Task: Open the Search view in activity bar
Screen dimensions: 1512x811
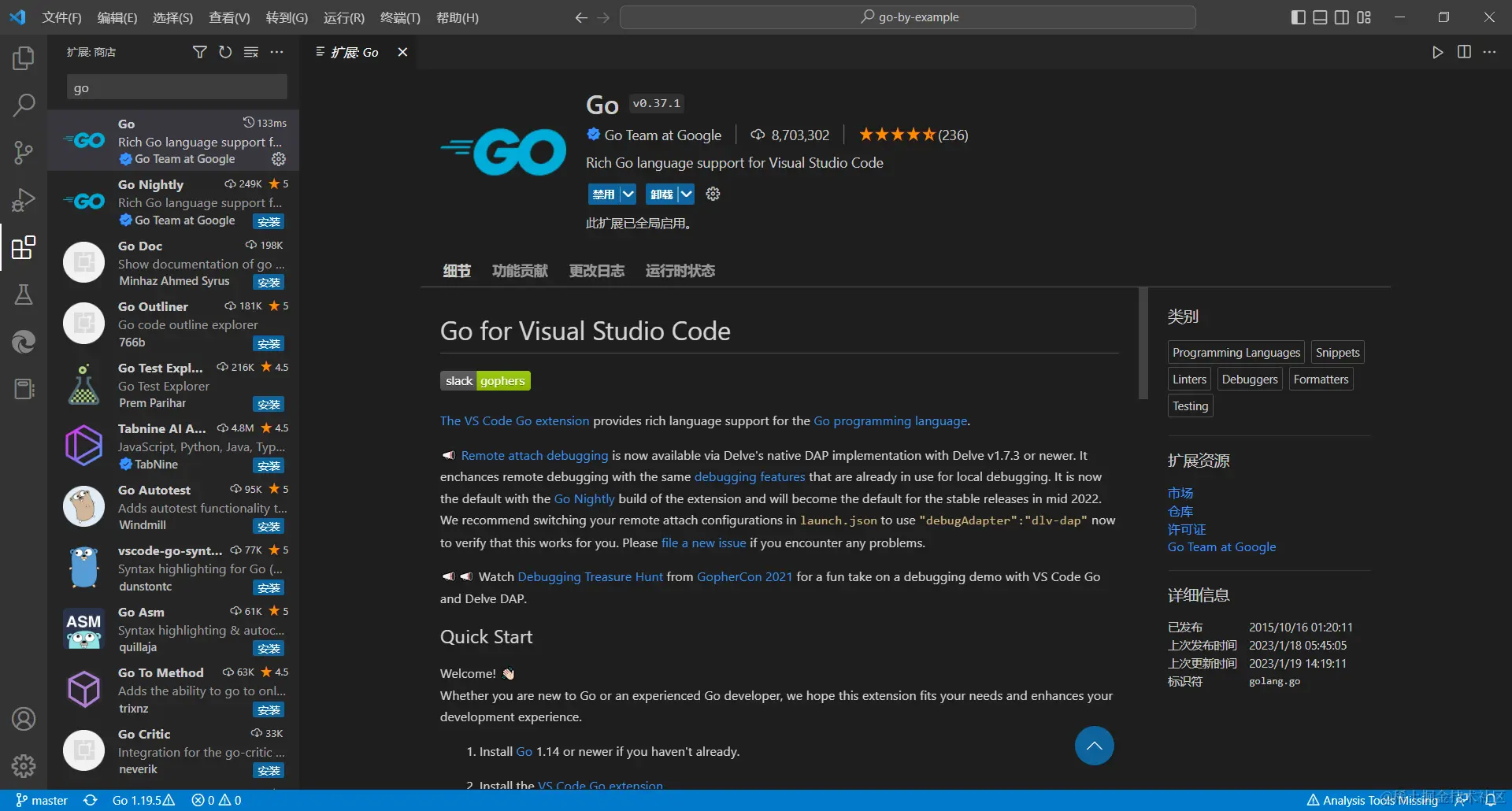Action: [x=24, y=105]
